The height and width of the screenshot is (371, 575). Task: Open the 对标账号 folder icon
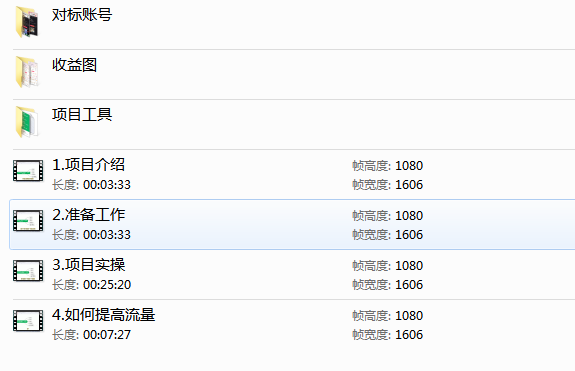(28, 23)
